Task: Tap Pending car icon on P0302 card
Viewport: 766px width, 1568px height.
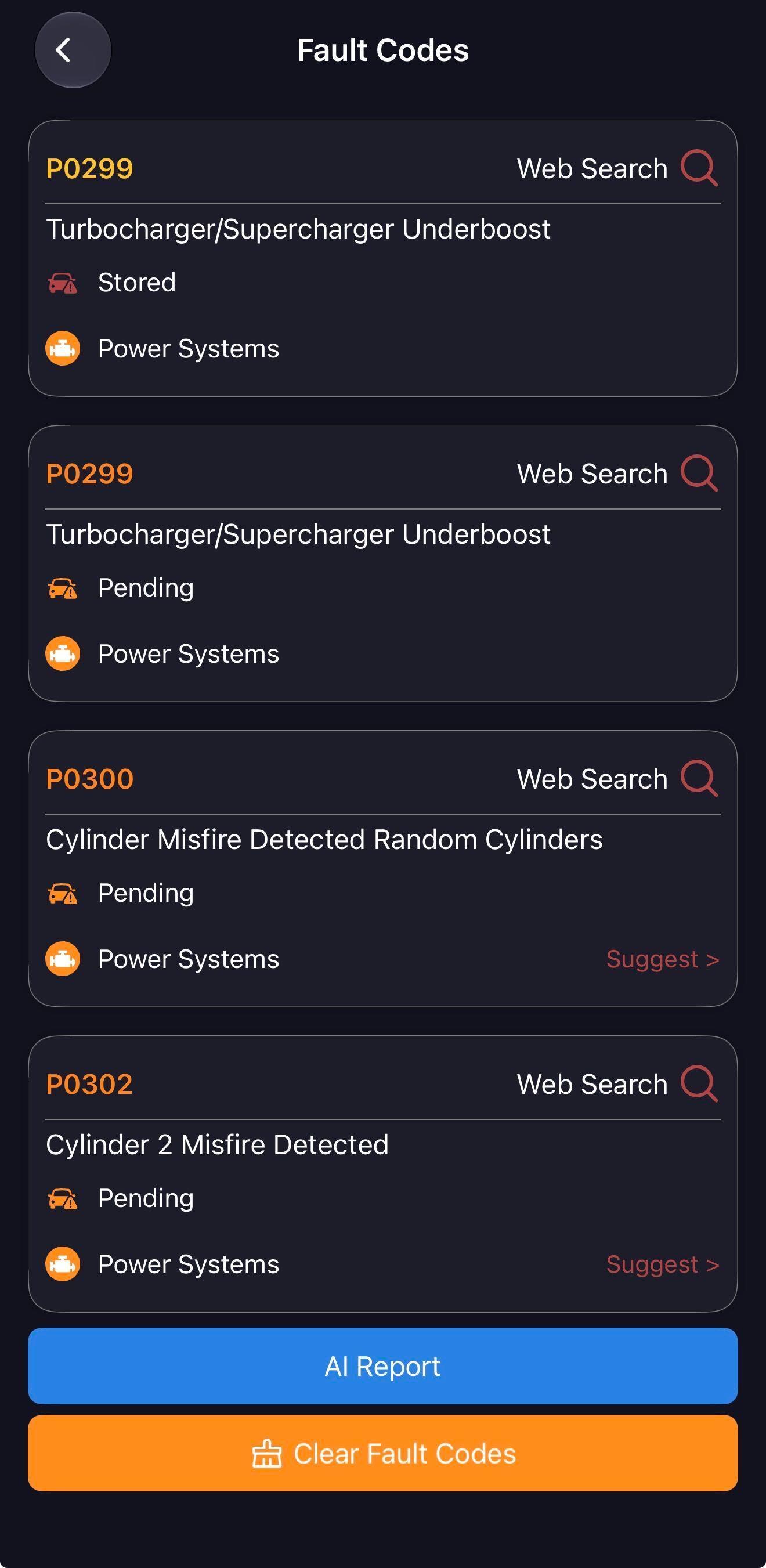Action: pos(63,1198)
